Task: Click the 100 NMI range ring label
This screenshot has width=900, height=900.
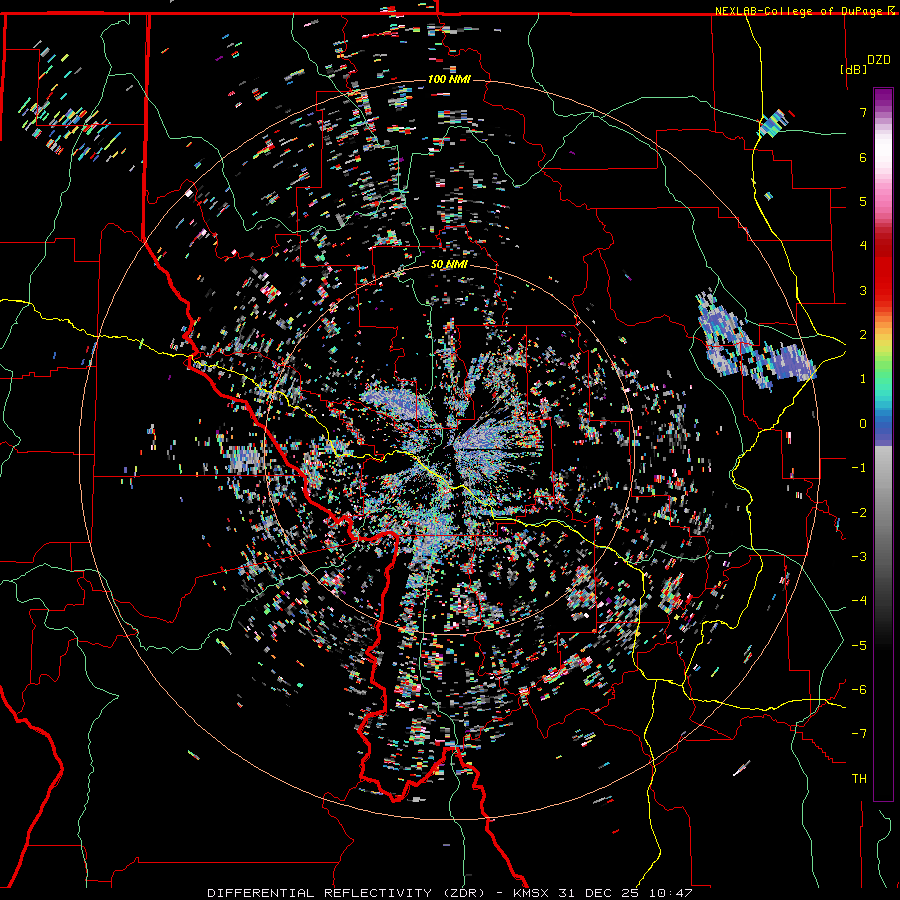Action: click(449, 79)
